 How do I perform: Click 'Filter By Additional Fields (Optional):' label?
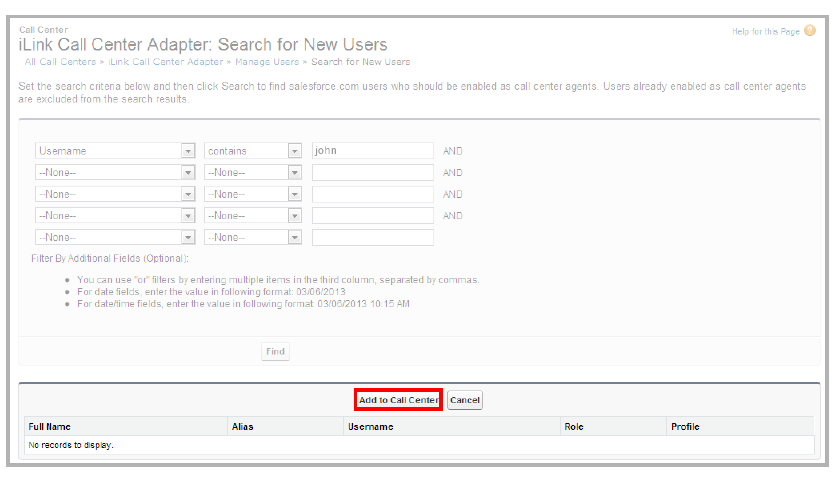(110, 258)
